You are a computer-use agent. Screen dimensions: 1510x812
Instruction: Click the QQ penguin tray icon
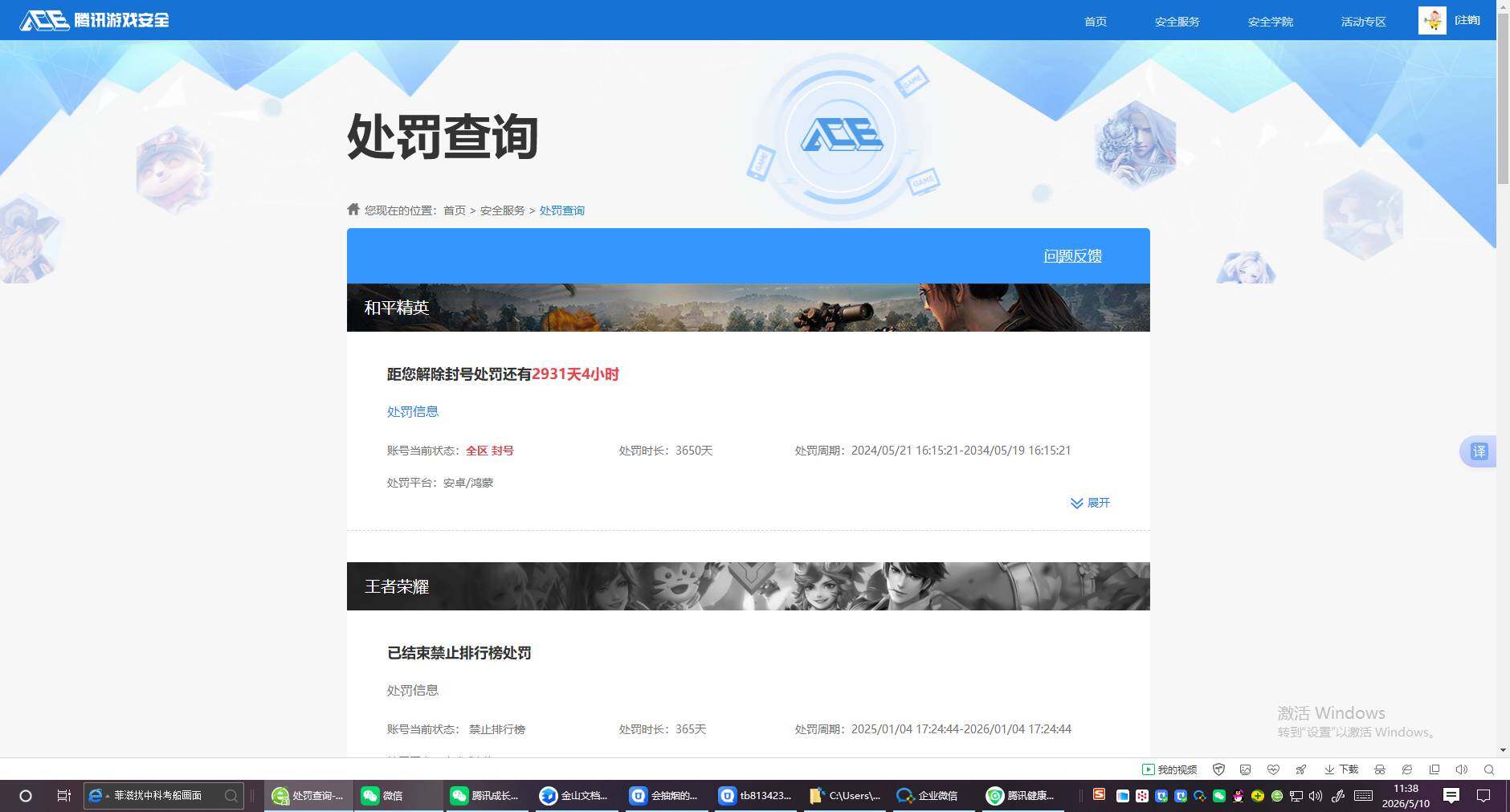point(1239,796)
